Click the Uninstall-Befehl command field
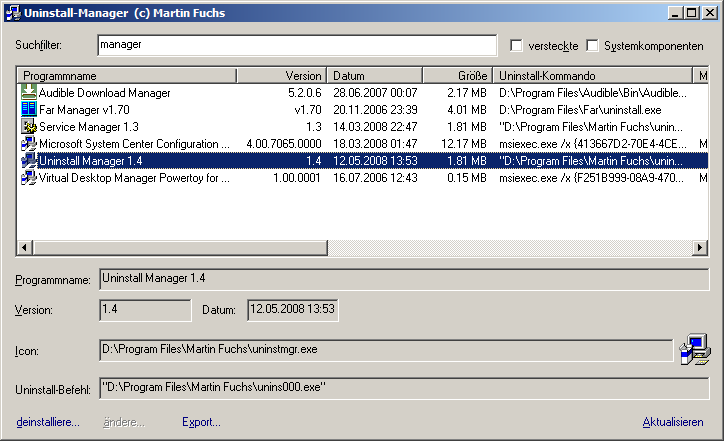This screenshot has height=441, width=724. point(404,388)
